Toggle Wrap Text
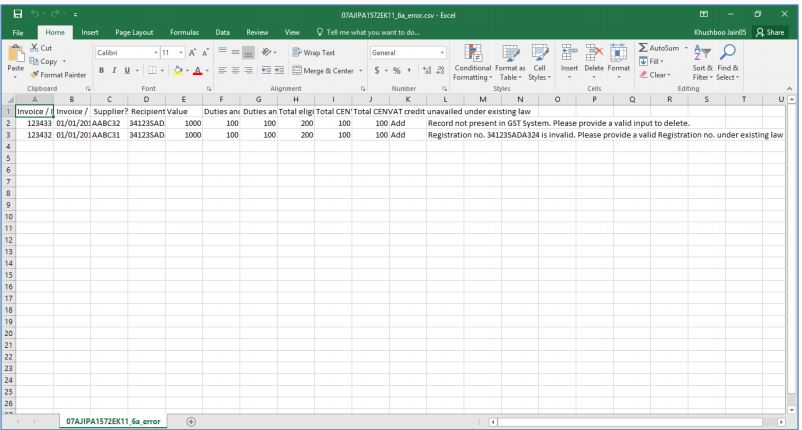 [x=314, y=52]
